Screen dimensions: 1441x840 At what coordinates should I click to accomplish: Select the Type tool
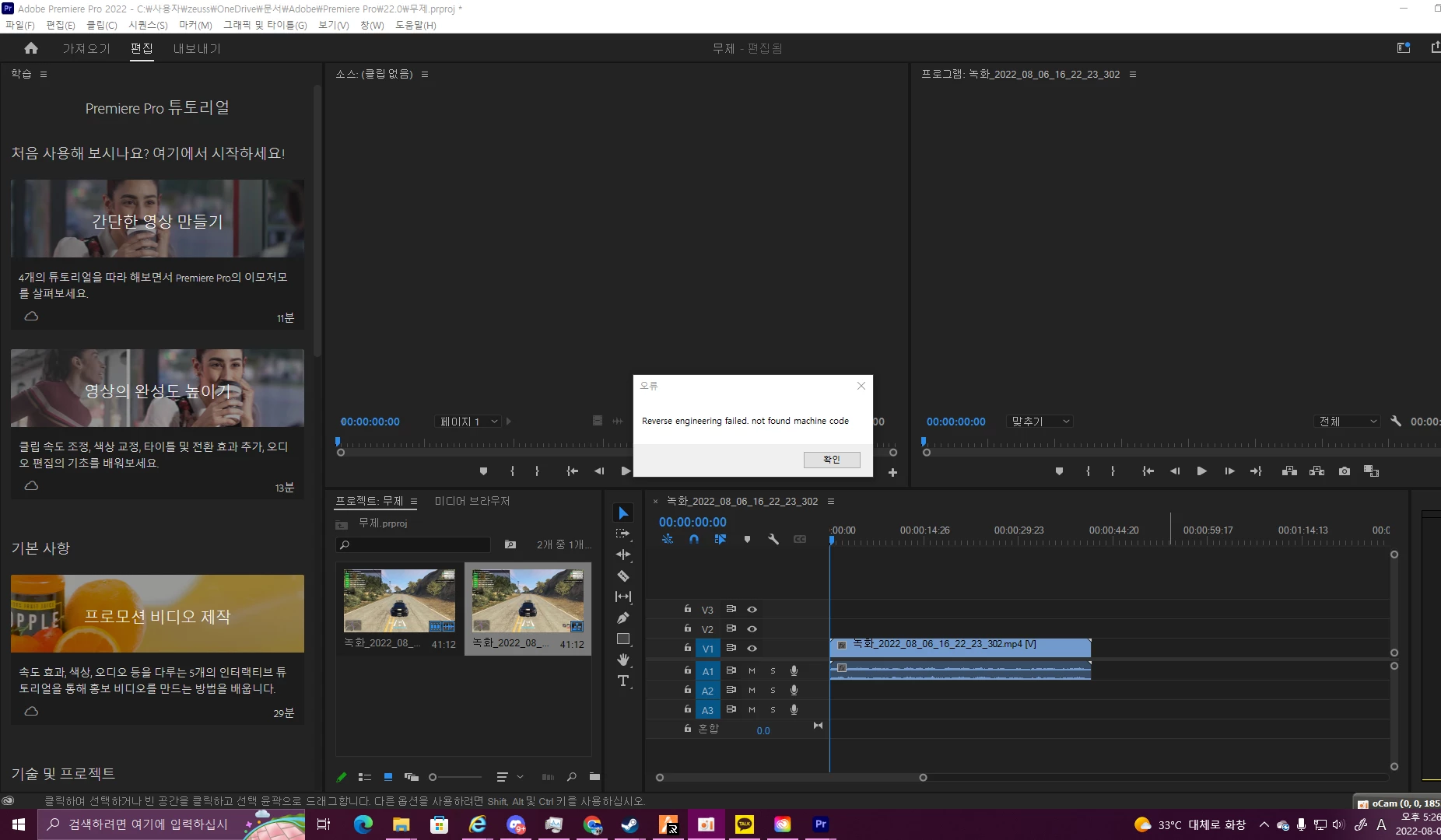623,681
